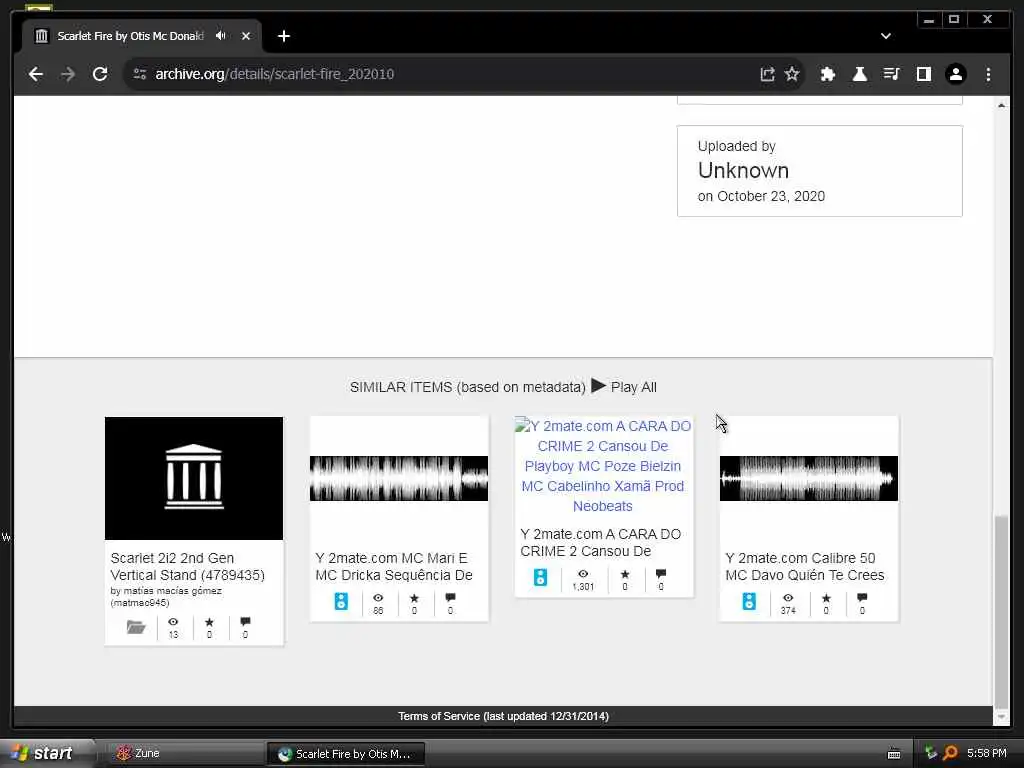Screen dimensions: 1024x768
Task: Click Play All similar items
Action: tap(624, 387)
